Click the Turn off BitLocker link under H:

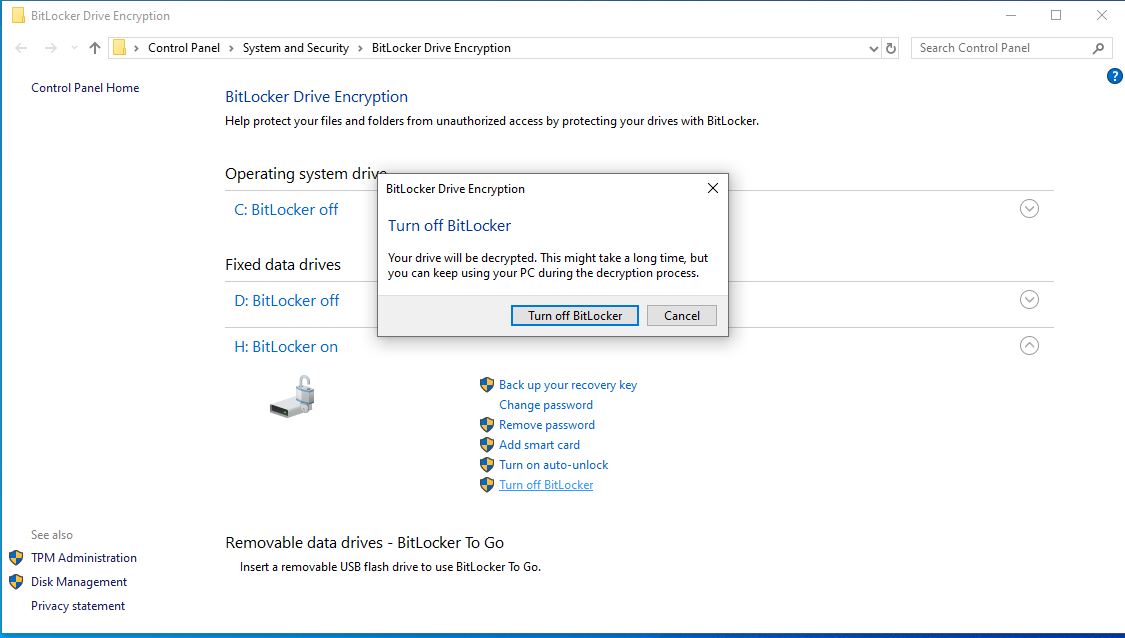pos(546,485)
